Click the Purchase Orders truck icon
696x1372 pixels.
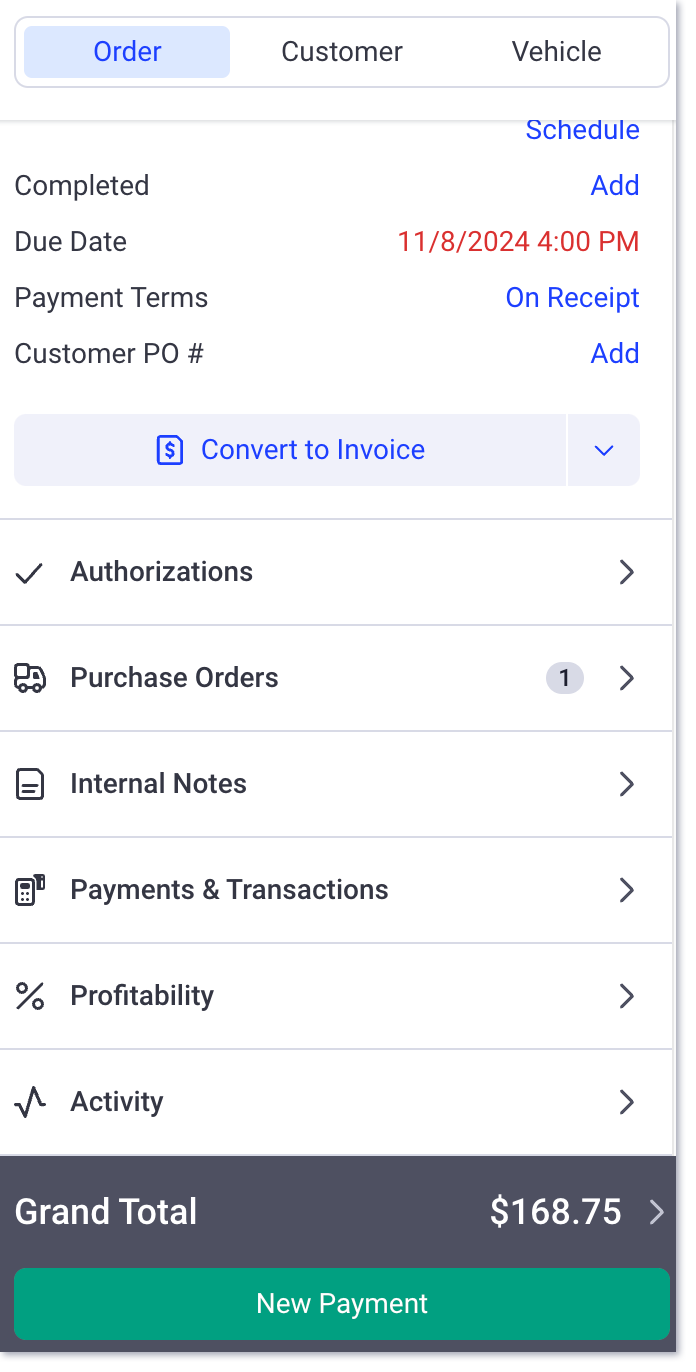[31, 678]
